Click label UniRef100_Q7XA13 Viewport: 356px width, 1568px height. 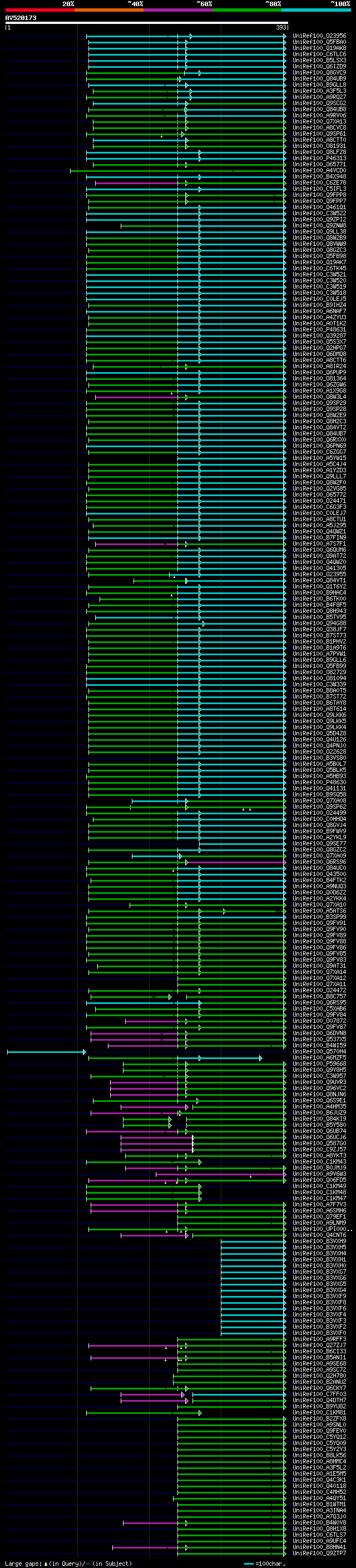(x=319, y=122)
